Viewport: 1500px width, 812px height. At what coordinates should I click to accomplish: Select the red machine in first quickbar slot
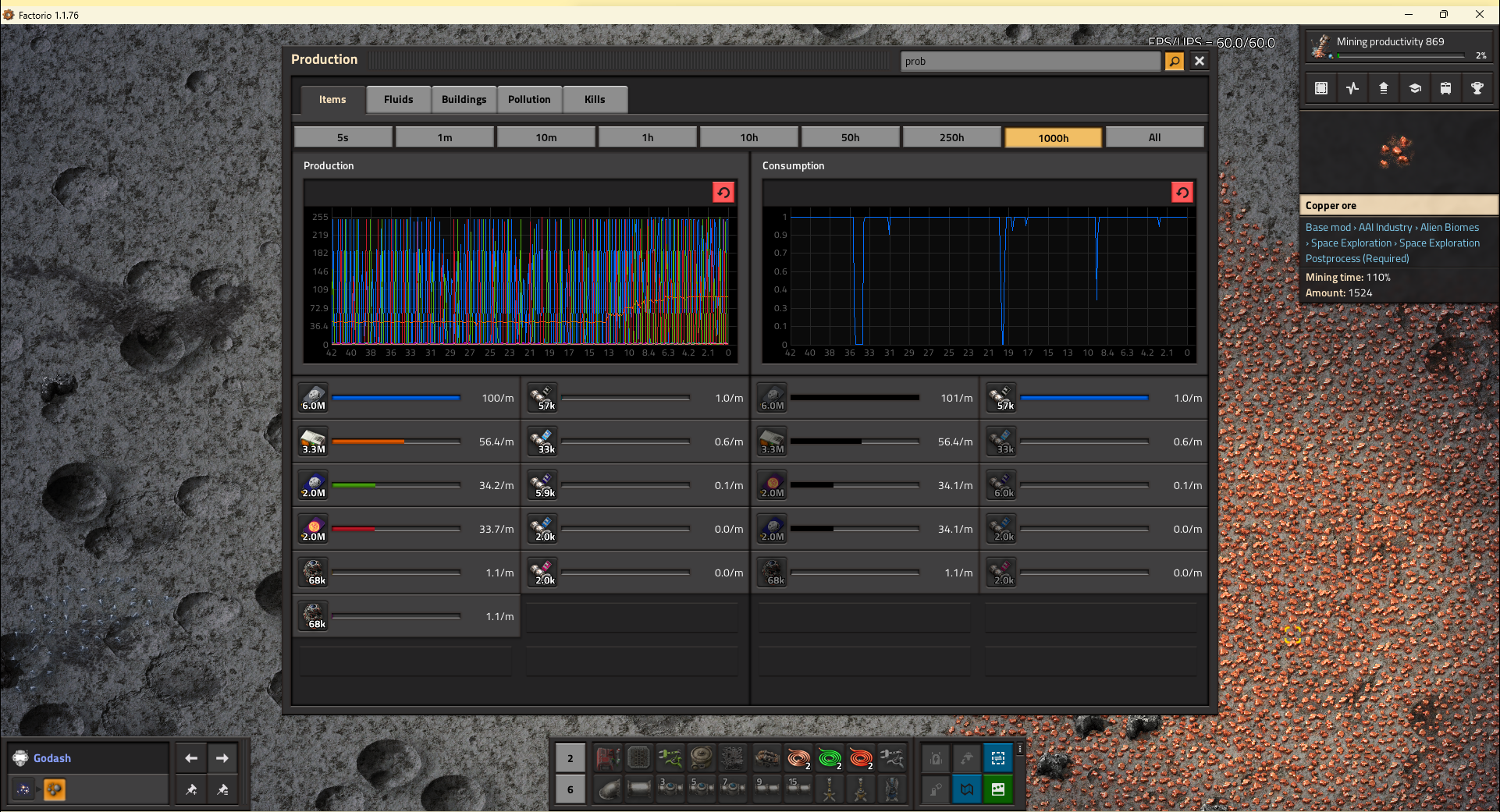pos(608,757)
